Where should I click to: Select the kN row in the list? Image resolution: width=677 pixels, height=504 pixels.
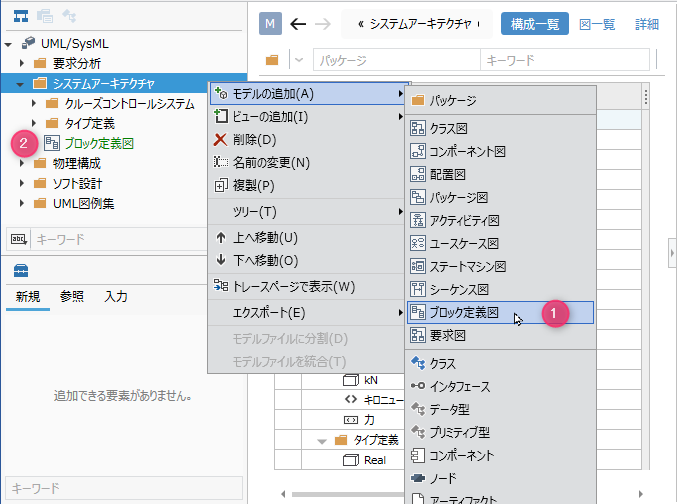[x=370, y=380]
